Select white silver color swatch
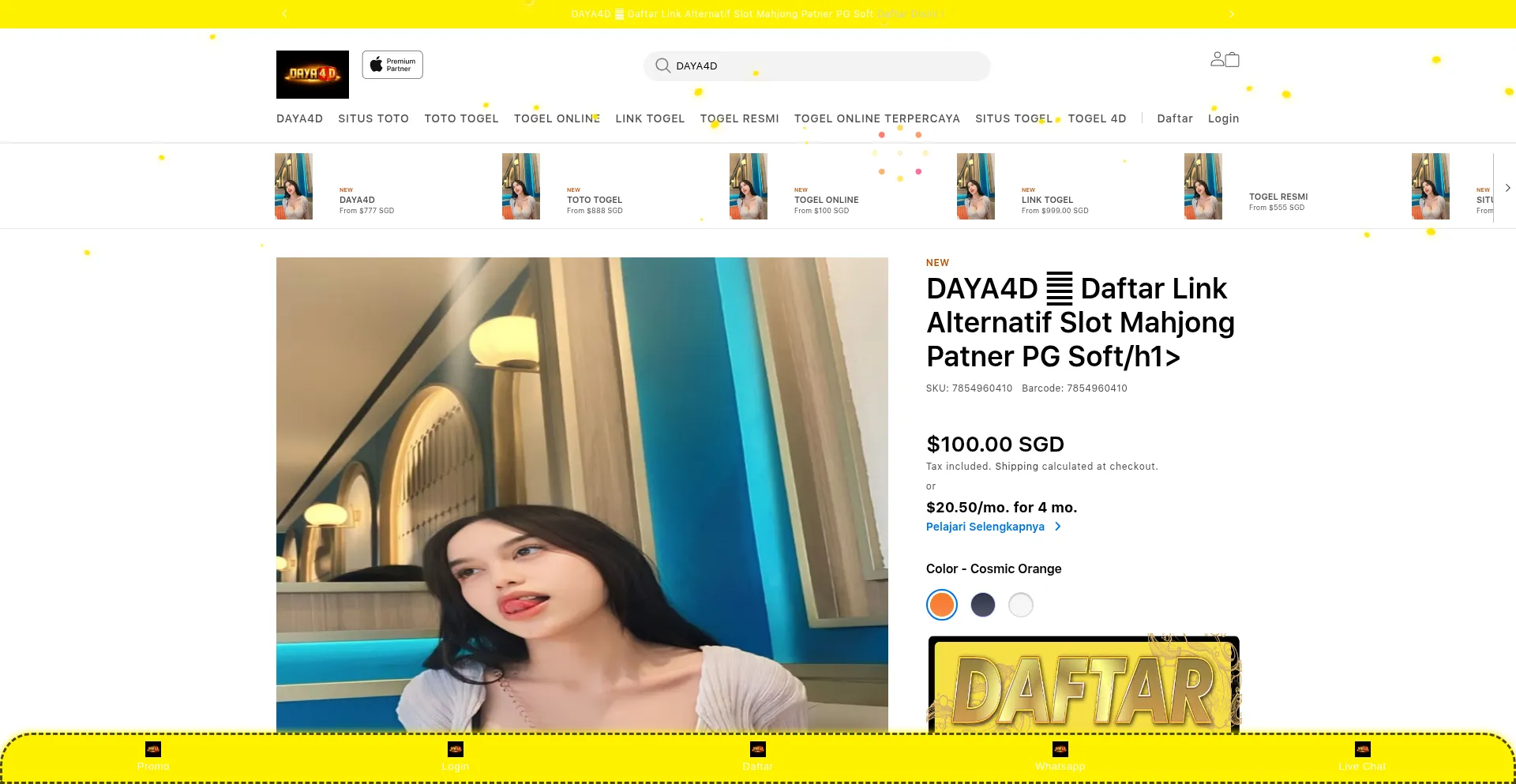This screenshot has height=784, width=1516. [1021, 605]
